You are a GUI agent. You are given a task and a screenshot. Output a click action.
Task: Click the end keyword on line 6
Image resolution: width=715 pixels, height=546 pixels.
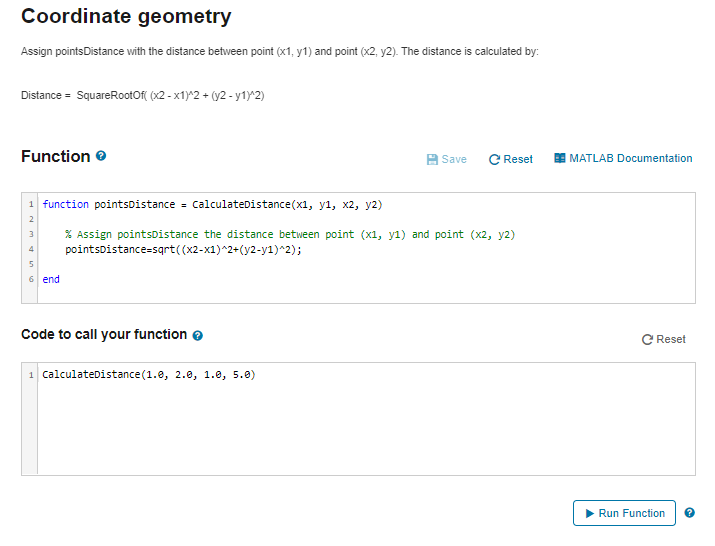[x=51, y=279]
